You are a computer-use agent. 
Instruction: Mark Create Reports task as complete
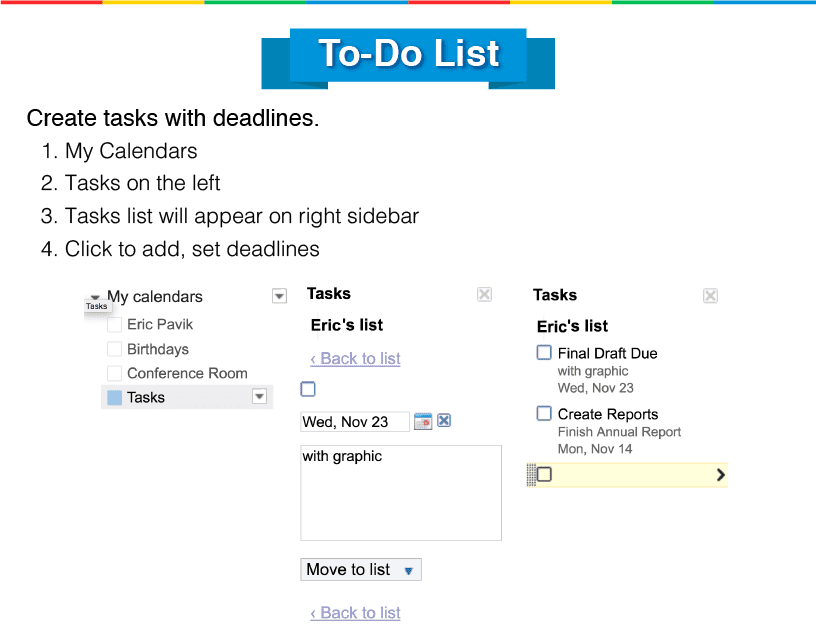(544, 413)
